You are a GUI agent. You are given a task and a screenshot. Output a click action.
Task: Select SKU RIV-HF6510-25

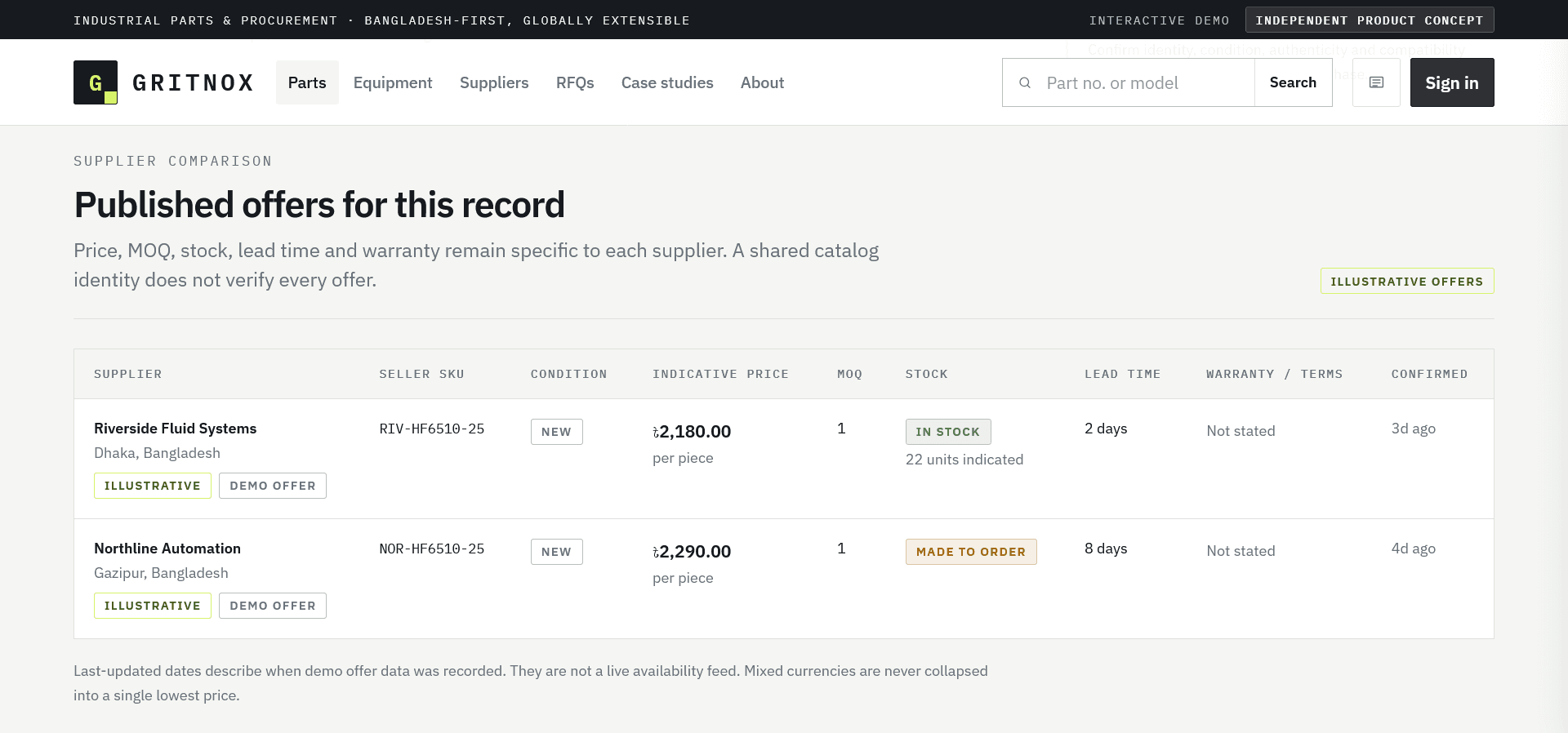pos(432,429)
